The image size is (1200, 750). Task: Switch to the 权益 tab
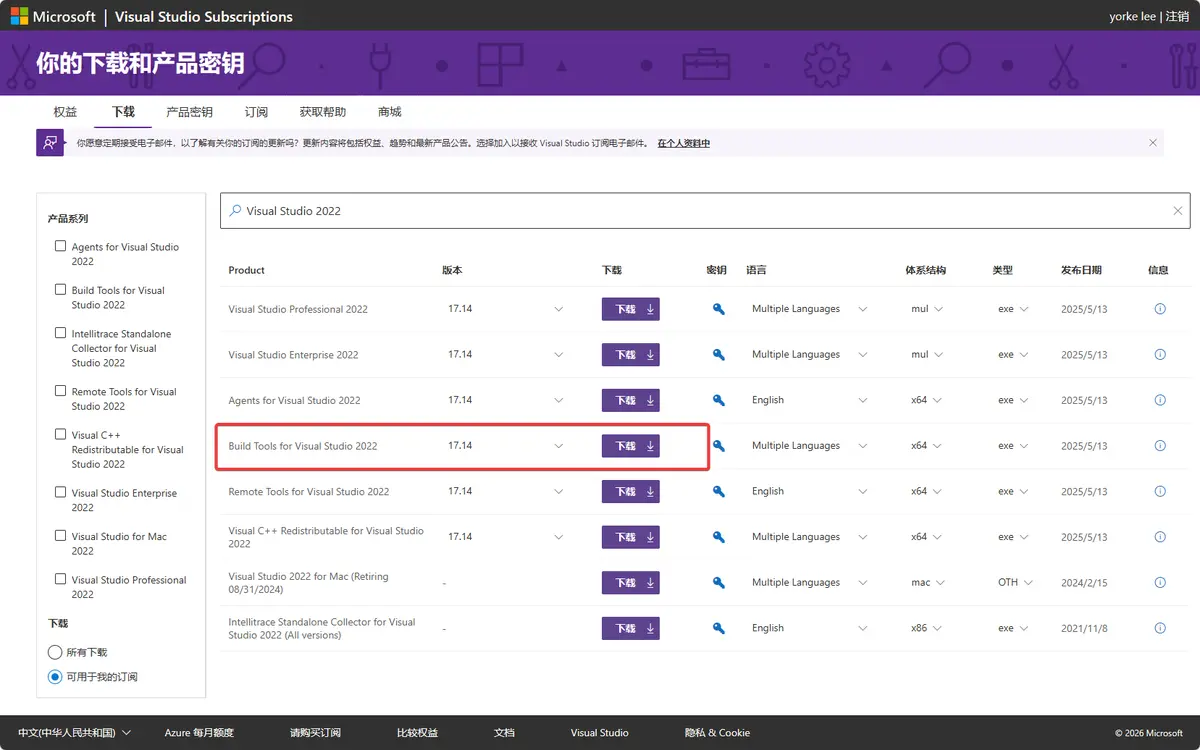tap(65, 112)
